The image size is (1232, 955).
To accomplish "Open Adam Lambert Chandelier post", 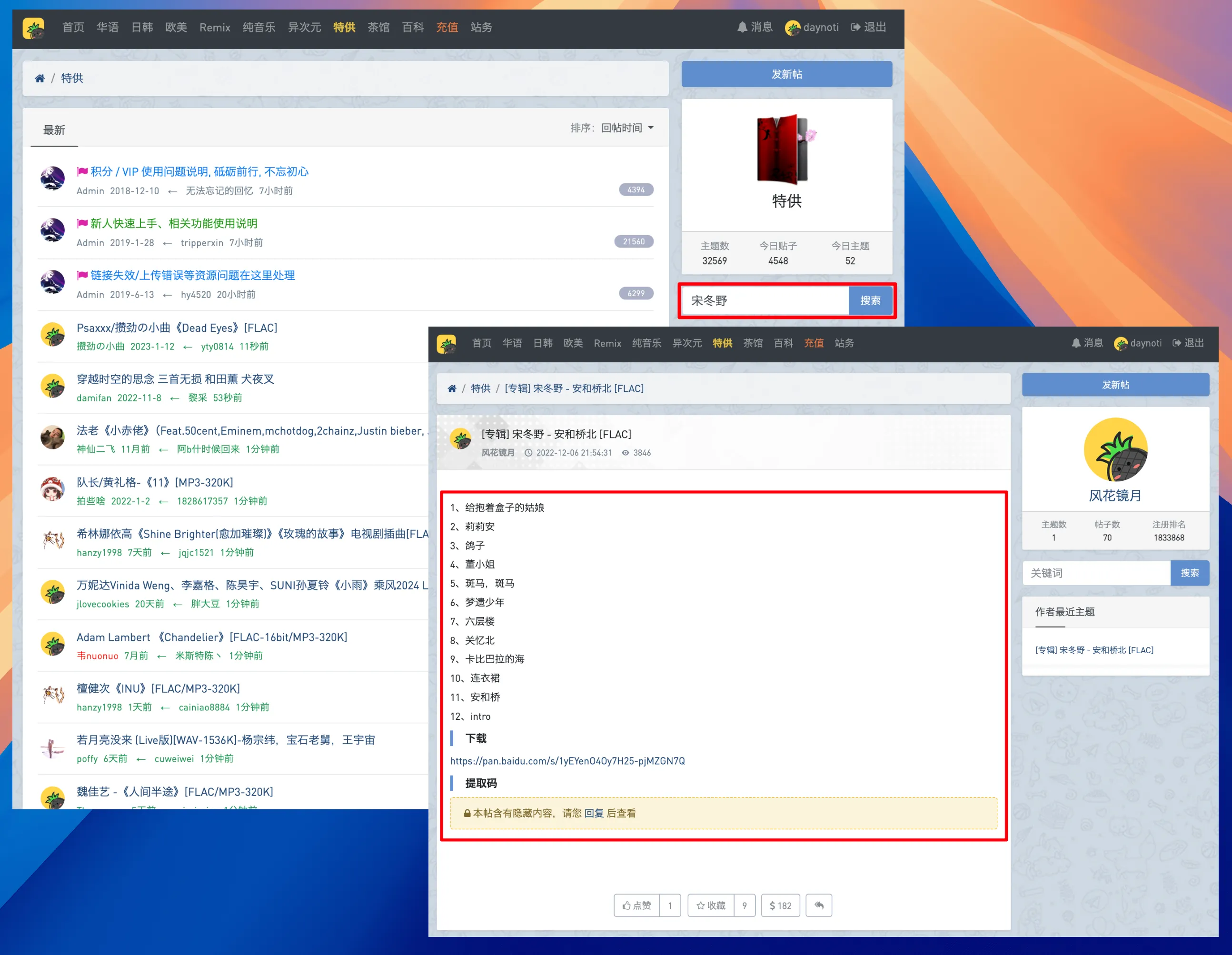I will pyautogui.click(x=211, y=637).
